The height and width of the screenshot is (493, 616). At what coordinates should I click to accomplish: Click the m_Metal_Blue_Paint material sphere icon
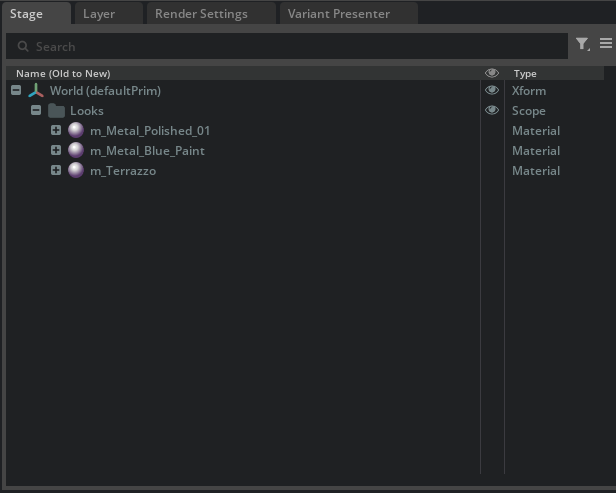pos(76,151)
